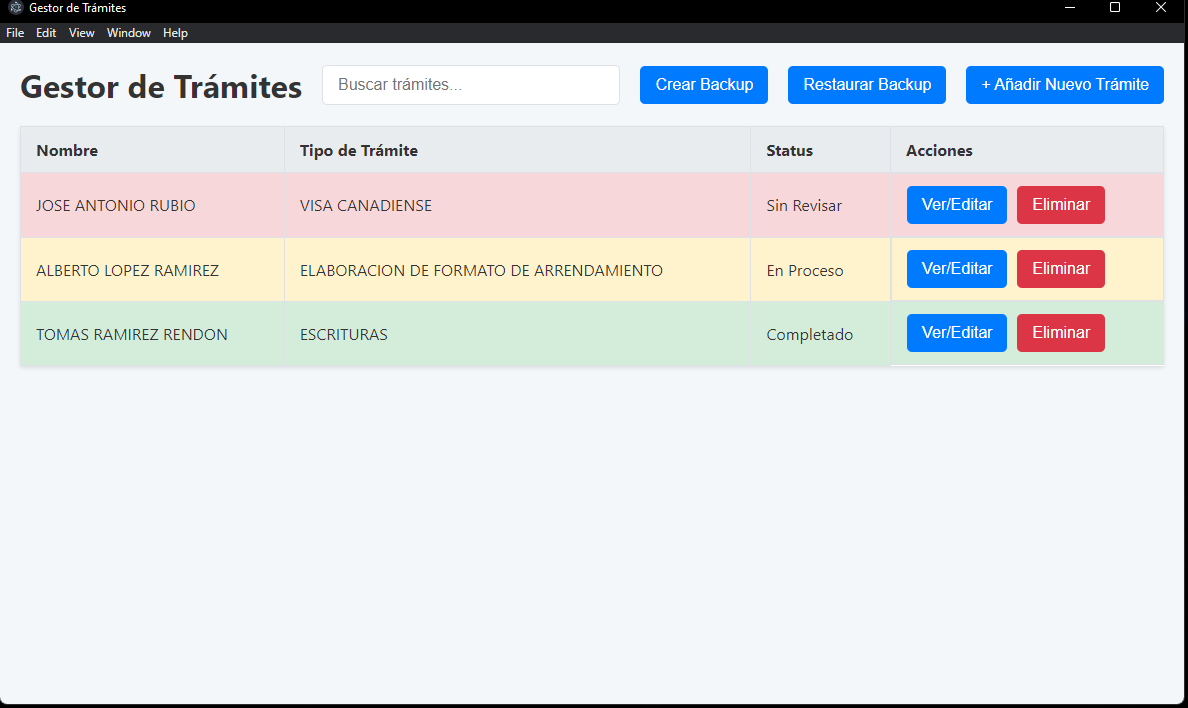Open Ver/Editar for Tomas Ramirez Rendon
The height and width of the screenshot is (708, 1188).
point(956,333)
